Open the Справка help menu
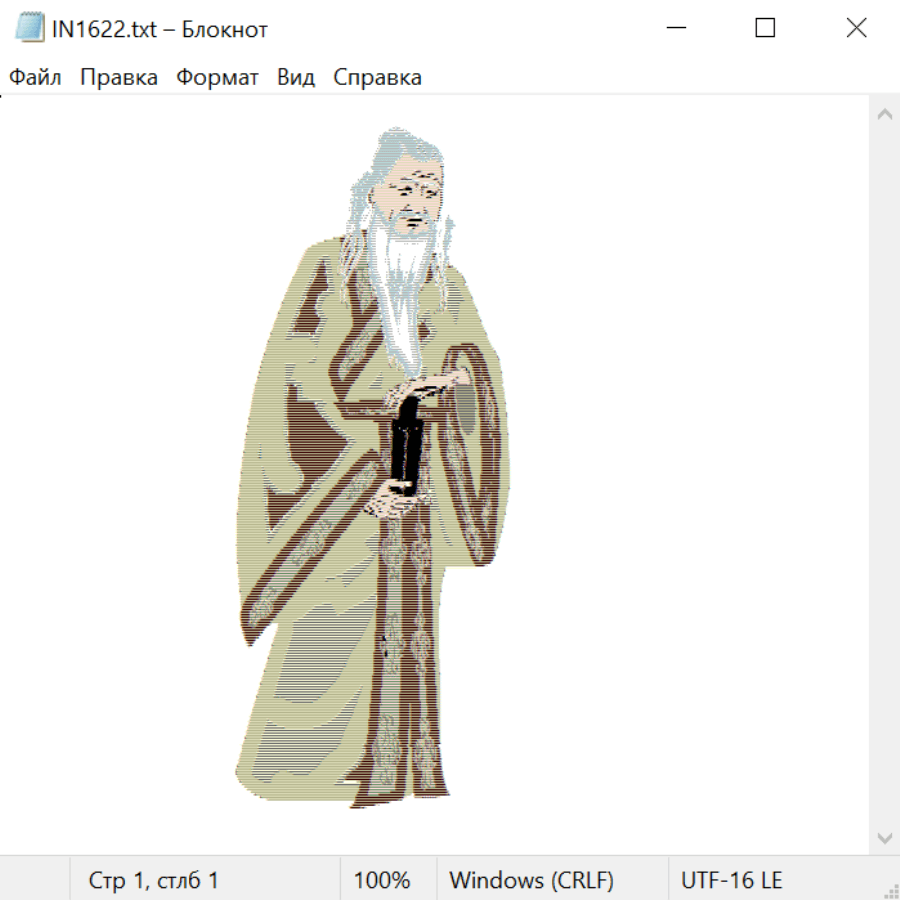 point(377,78)
